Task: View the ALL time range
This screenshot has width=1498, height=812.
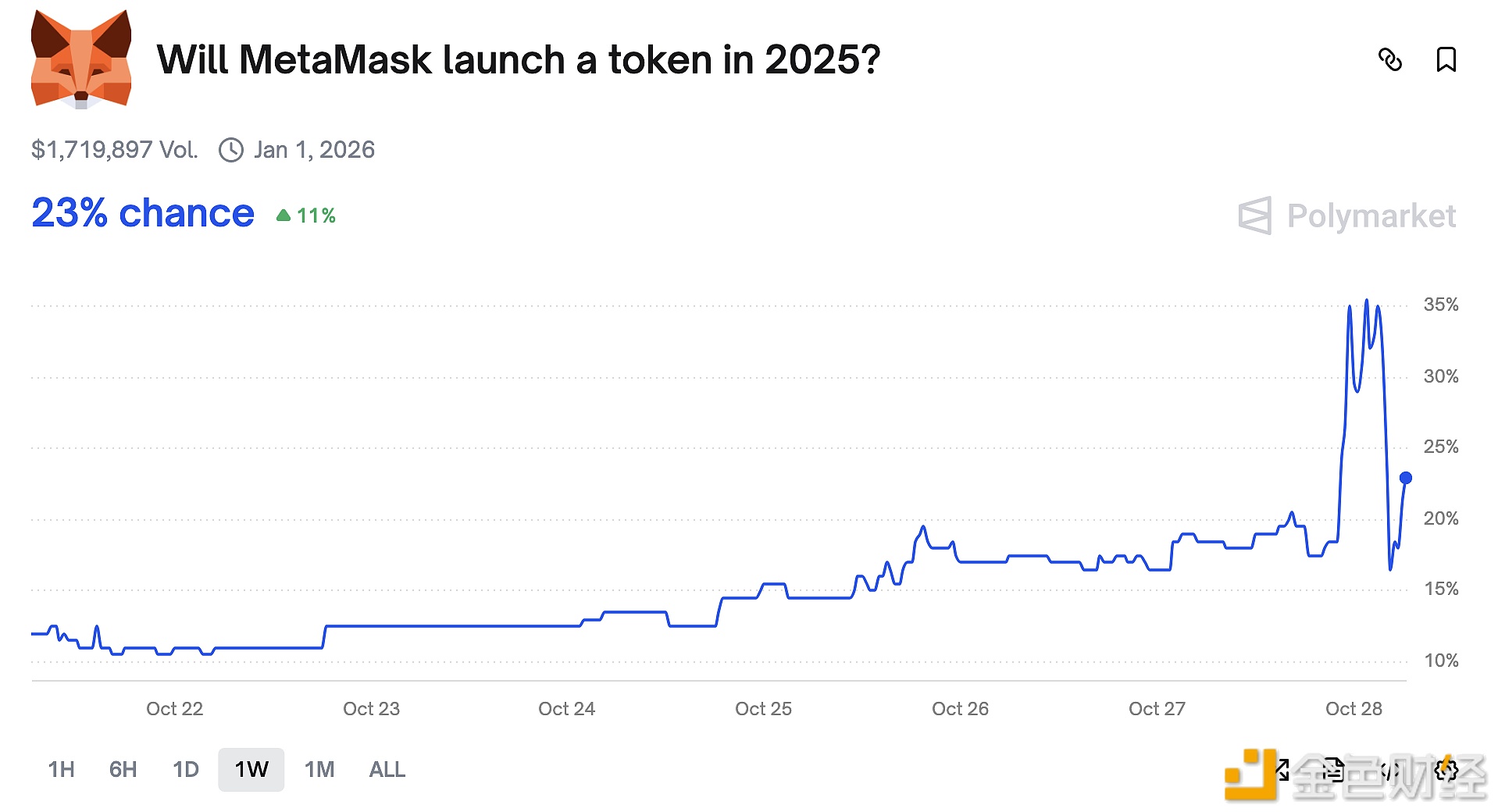Action: [387, 770]
